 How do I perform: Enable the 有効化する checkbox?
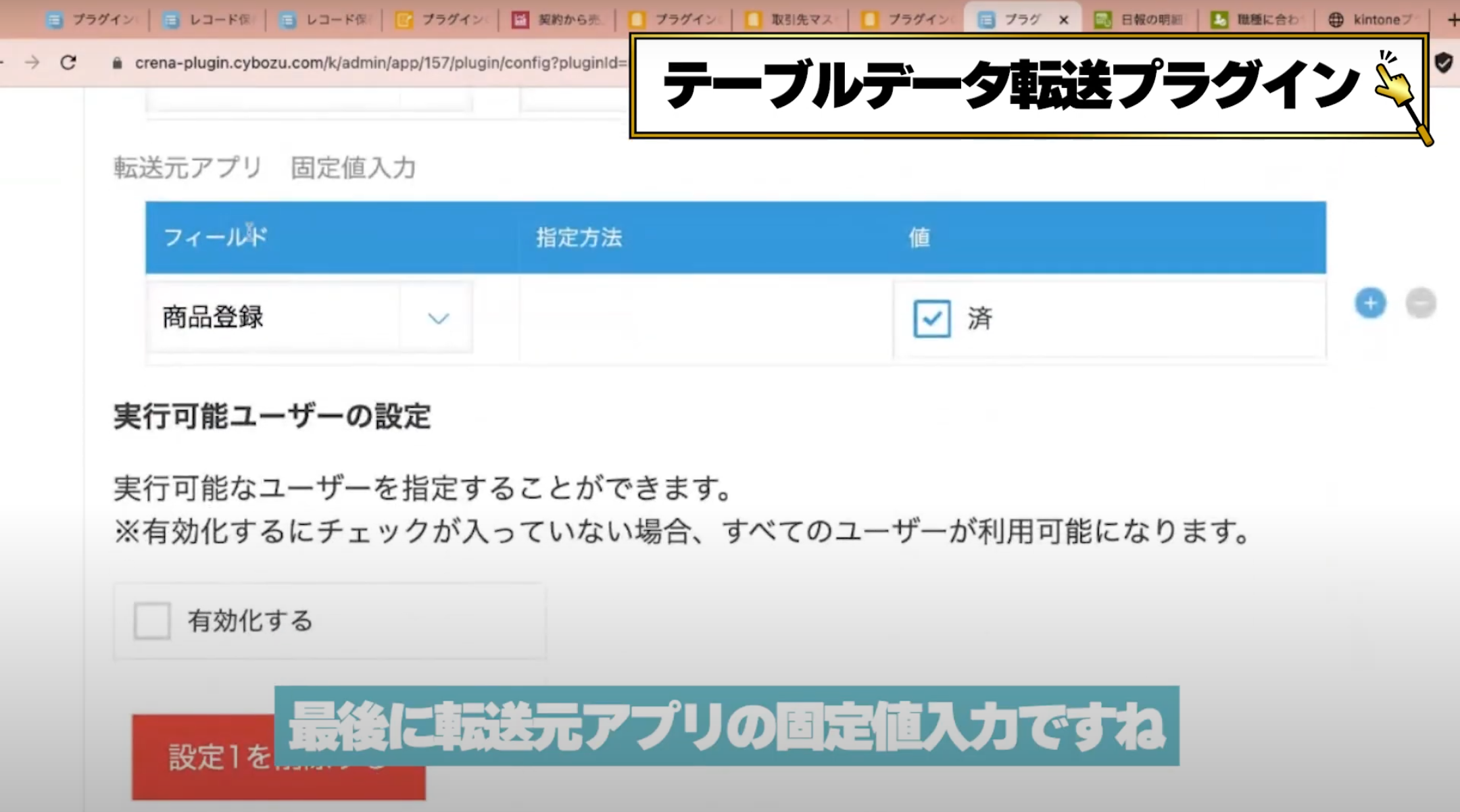point(152,620)
